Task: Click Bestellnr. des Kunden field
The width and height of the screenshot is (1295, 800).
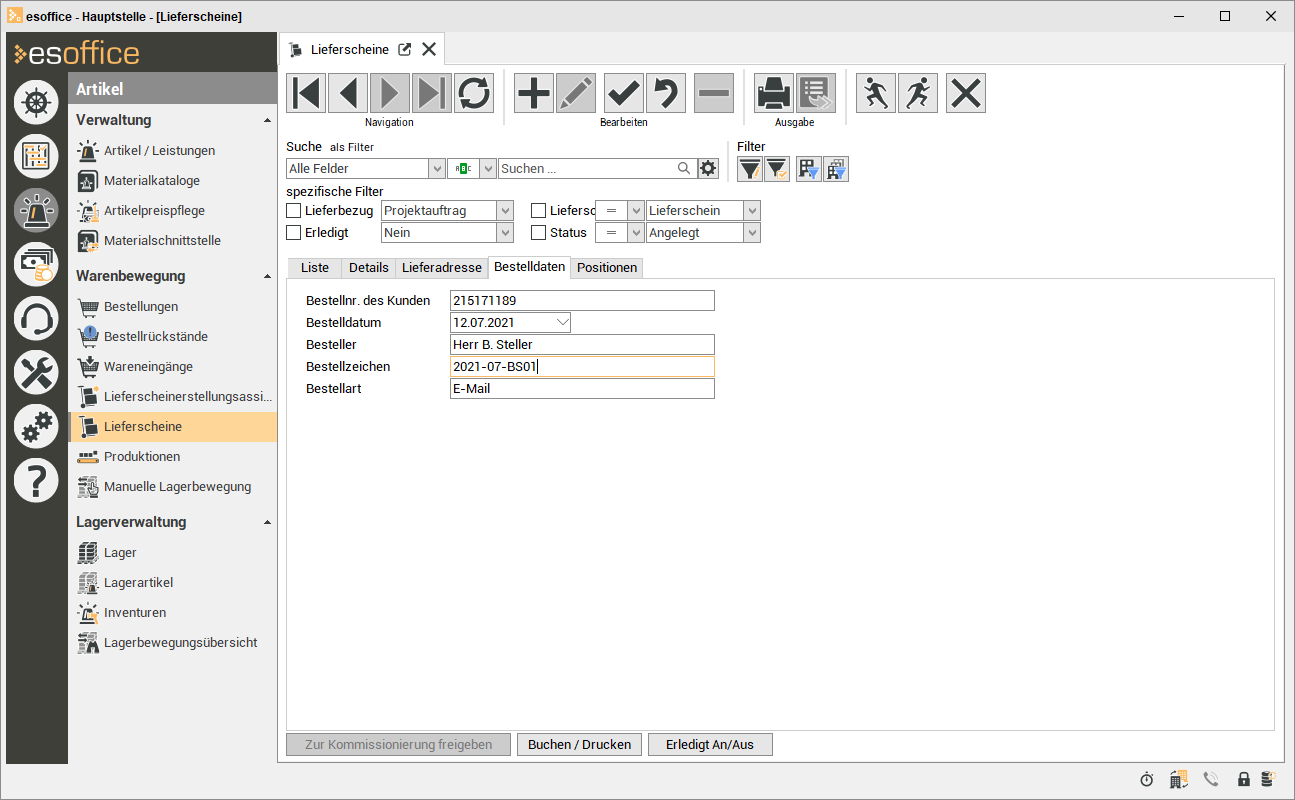Action: [x=582, y=301]
